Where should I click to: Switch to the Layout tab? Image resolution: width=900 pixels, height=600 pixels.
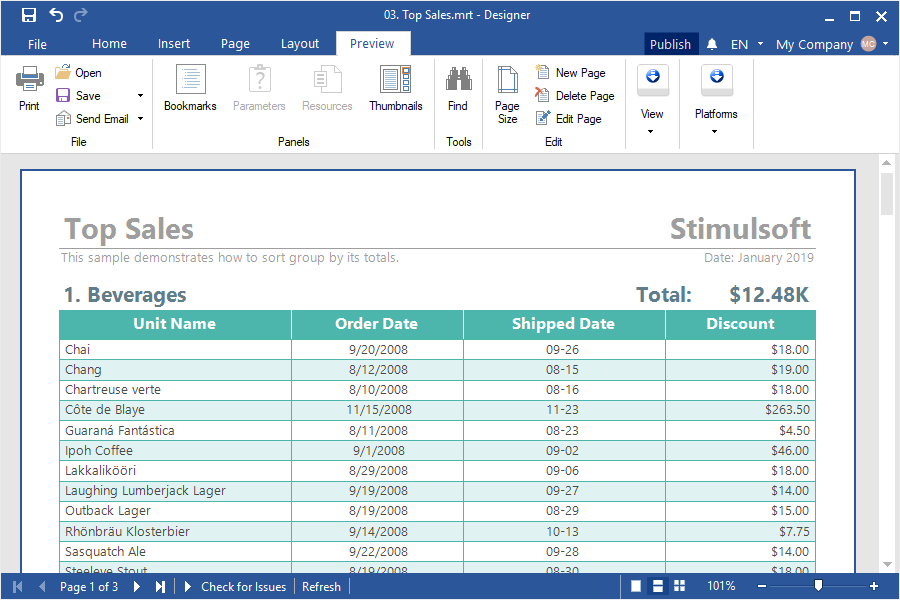pyautogui.click(x=299, y=44)
